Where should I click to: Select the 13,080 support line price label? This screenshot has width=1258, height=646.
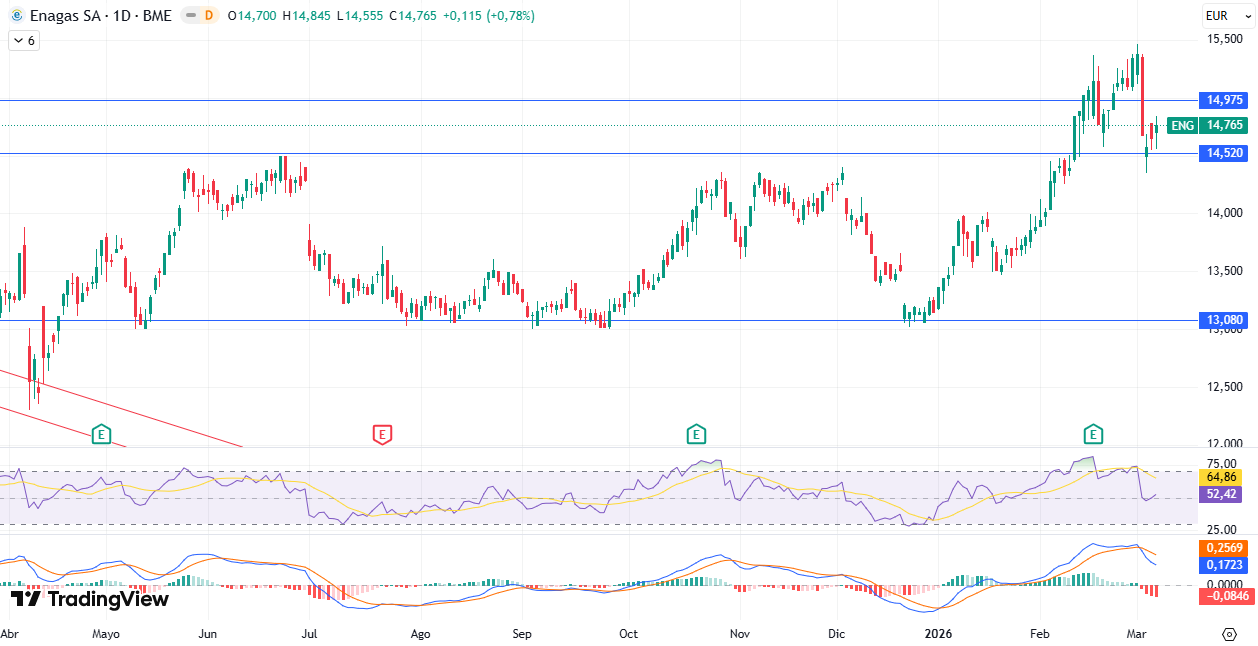(x=1225, y=320)
